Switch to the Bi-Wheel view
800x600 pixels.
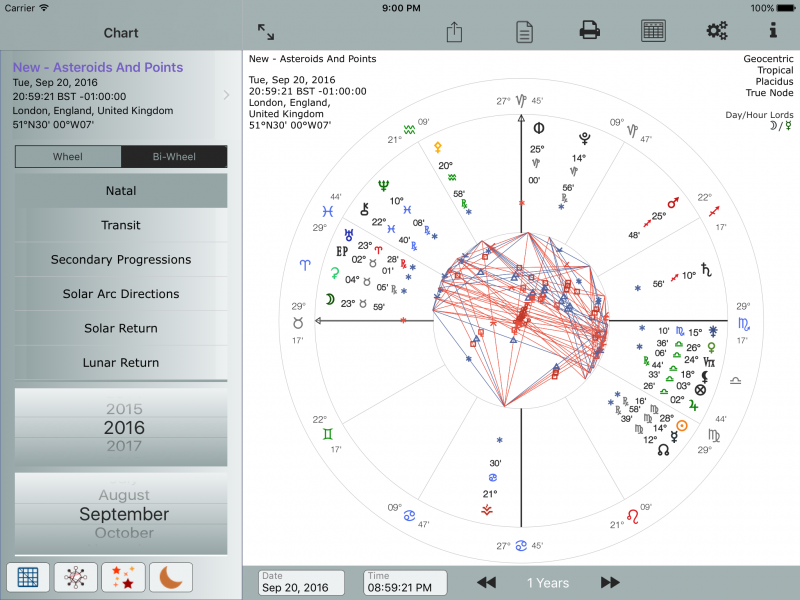point(174,157)
